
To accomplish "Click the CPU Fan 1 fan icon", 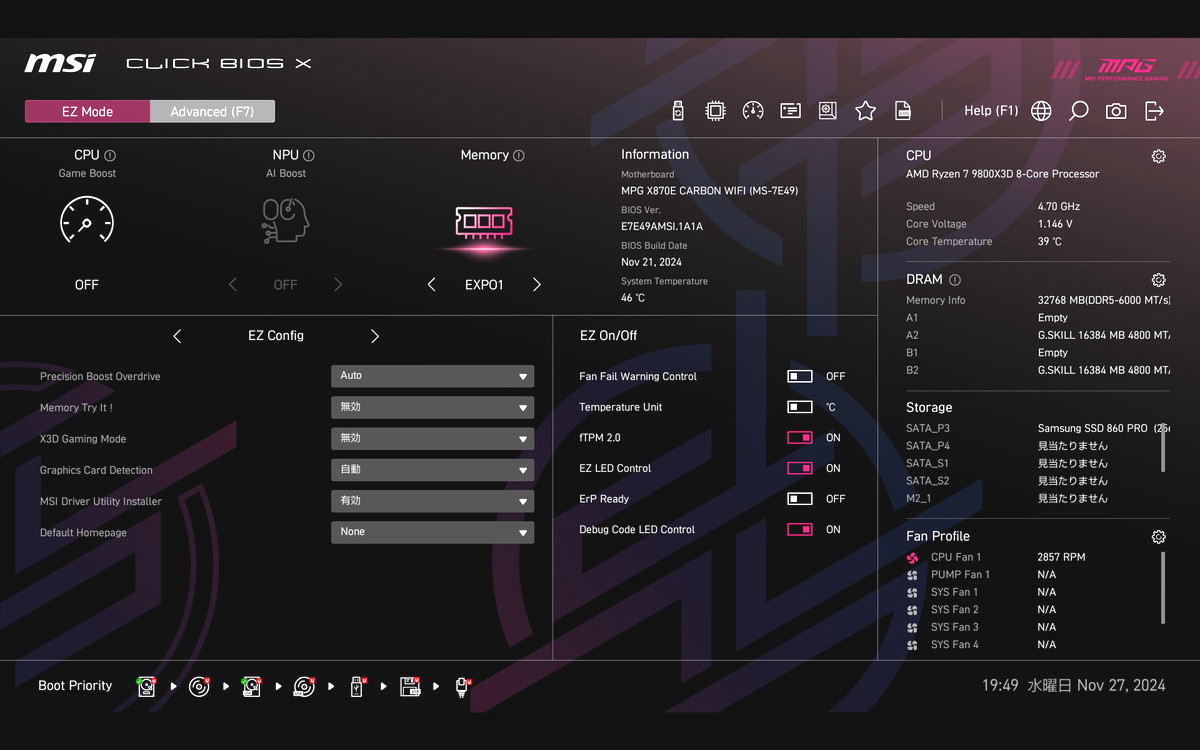I will (x=912, y=558).
